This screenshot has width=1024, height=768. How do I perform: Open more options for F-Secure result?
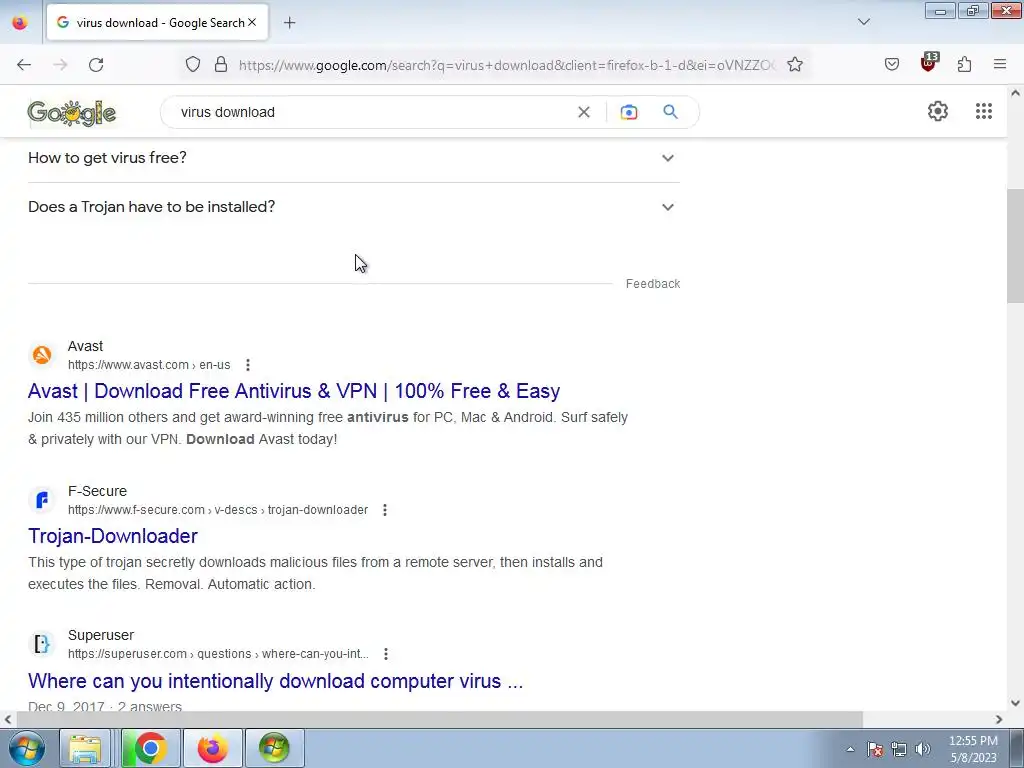pos(385,510)
